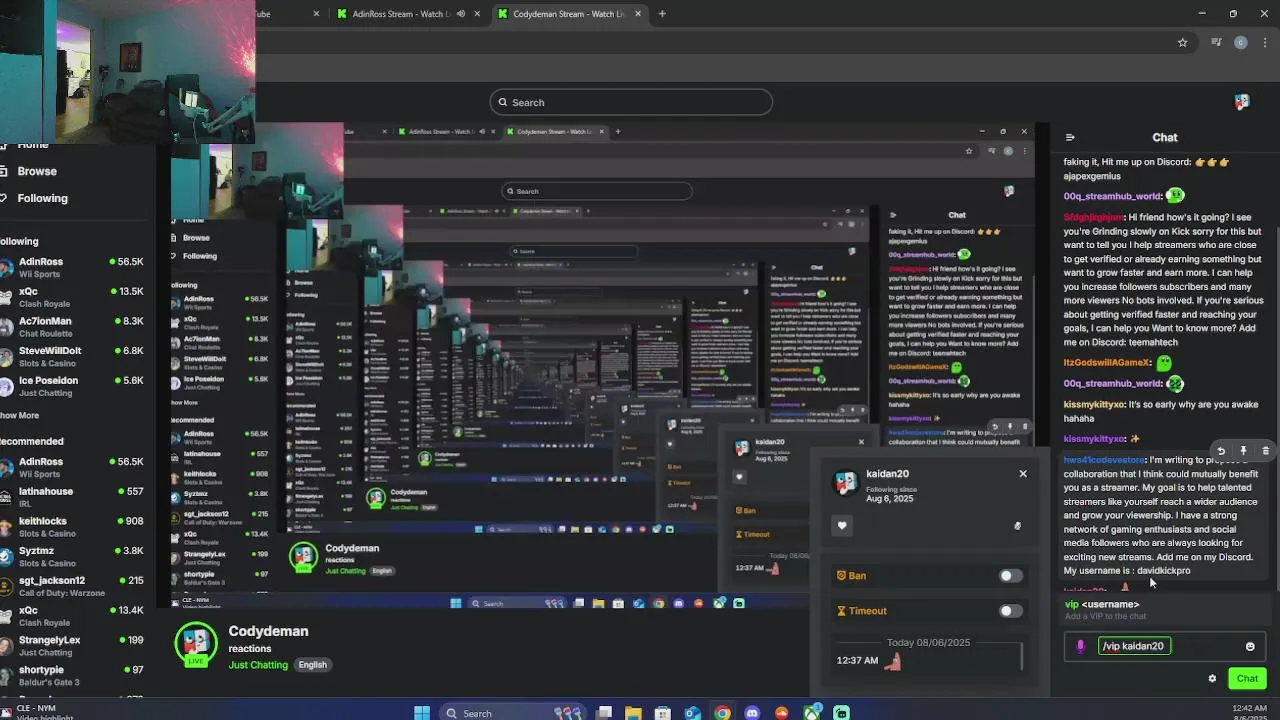Open xQc channel showing 13.5K viewers
1280x720 pixels.
(x=75, y=297)
